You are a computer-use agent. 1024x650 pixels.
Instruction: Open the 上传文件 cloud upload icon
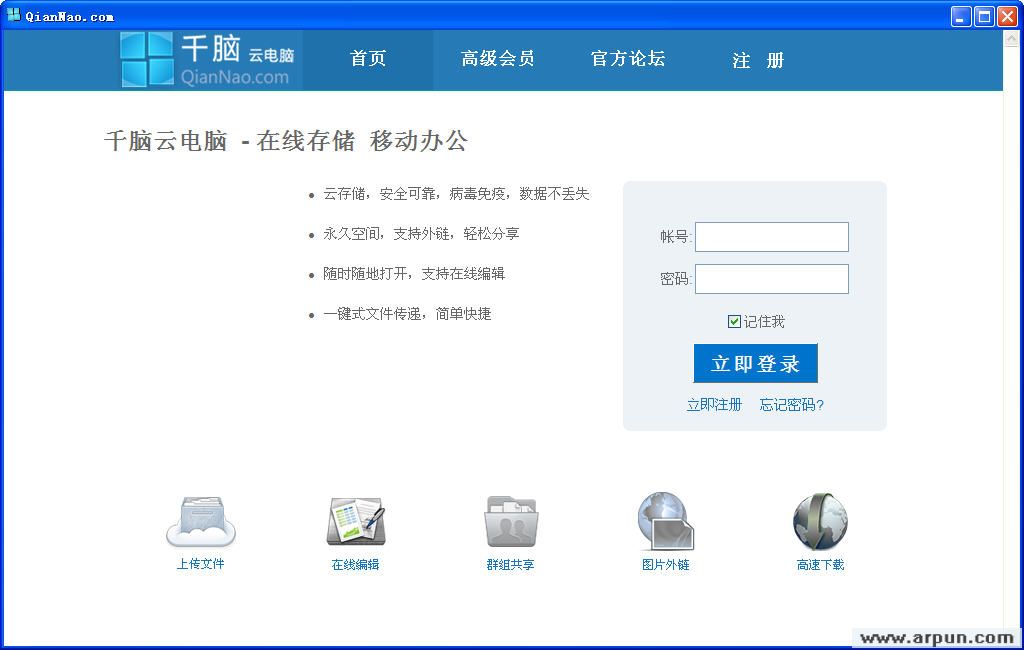tap(201, 521)
